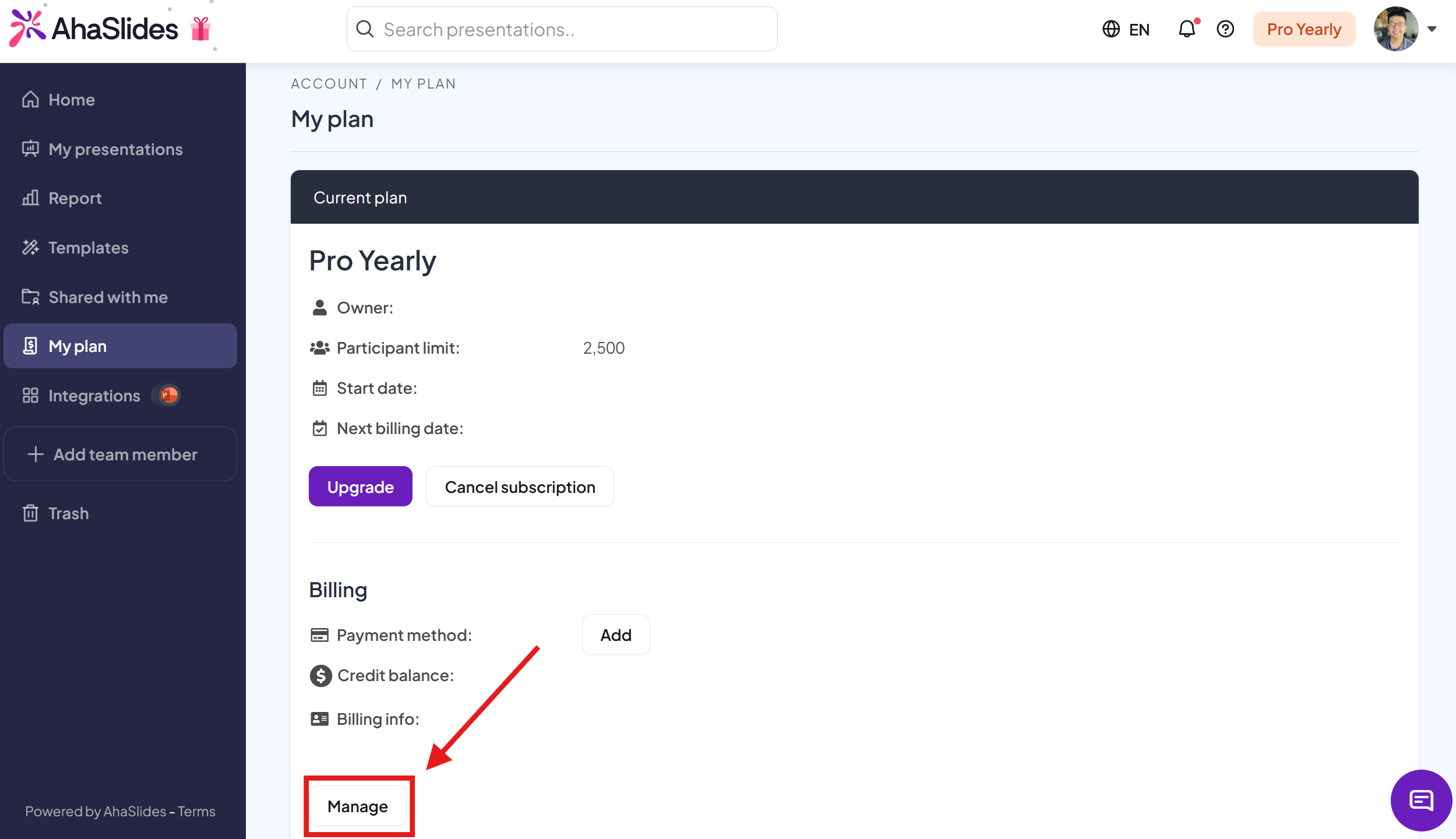Viewport: 1456px width, 839px height.
Task: Open My presentations in sidebar
Action: (x=115, y=149)
